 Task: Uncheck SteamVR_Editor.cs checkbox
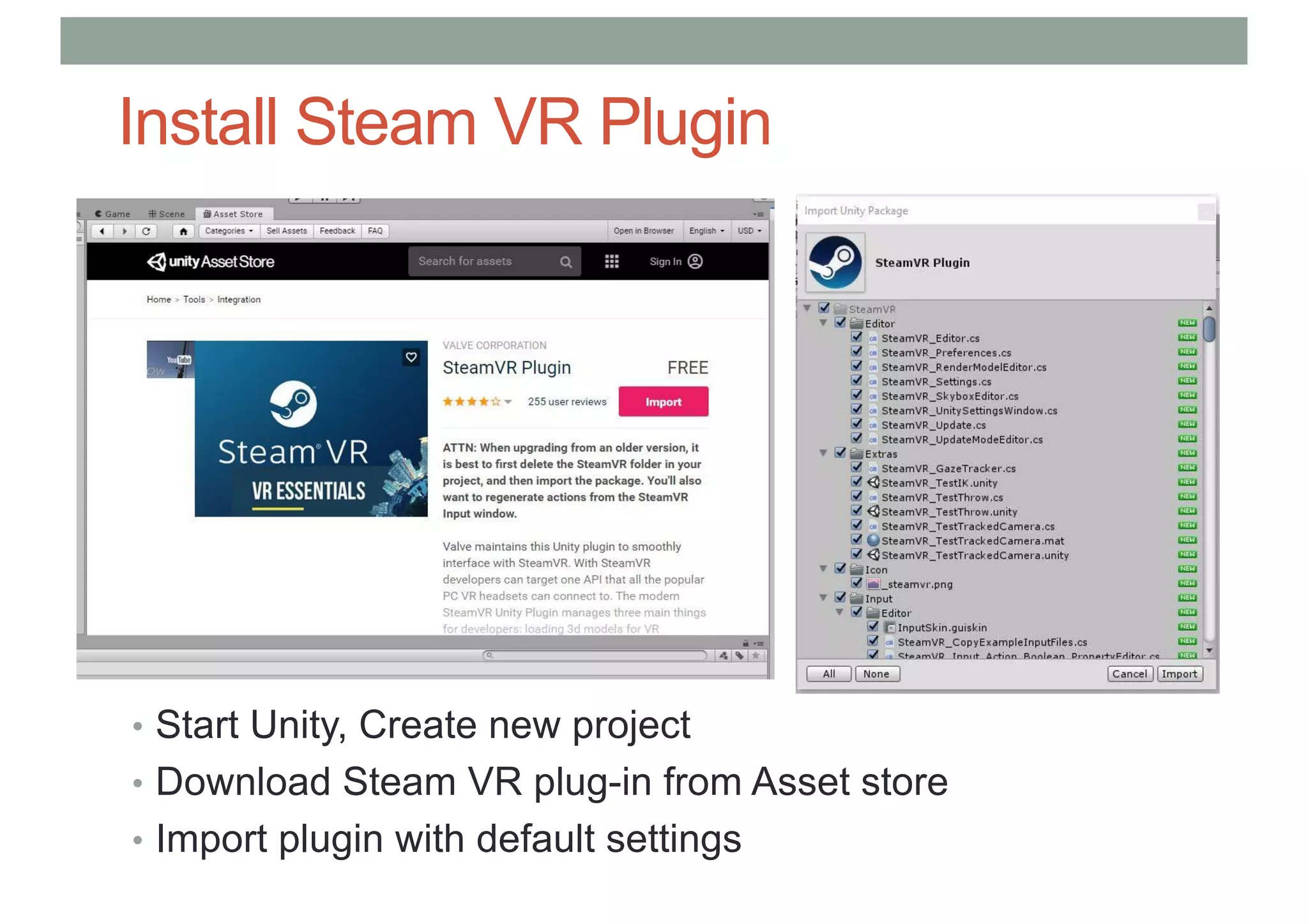(x=857, y=337)
